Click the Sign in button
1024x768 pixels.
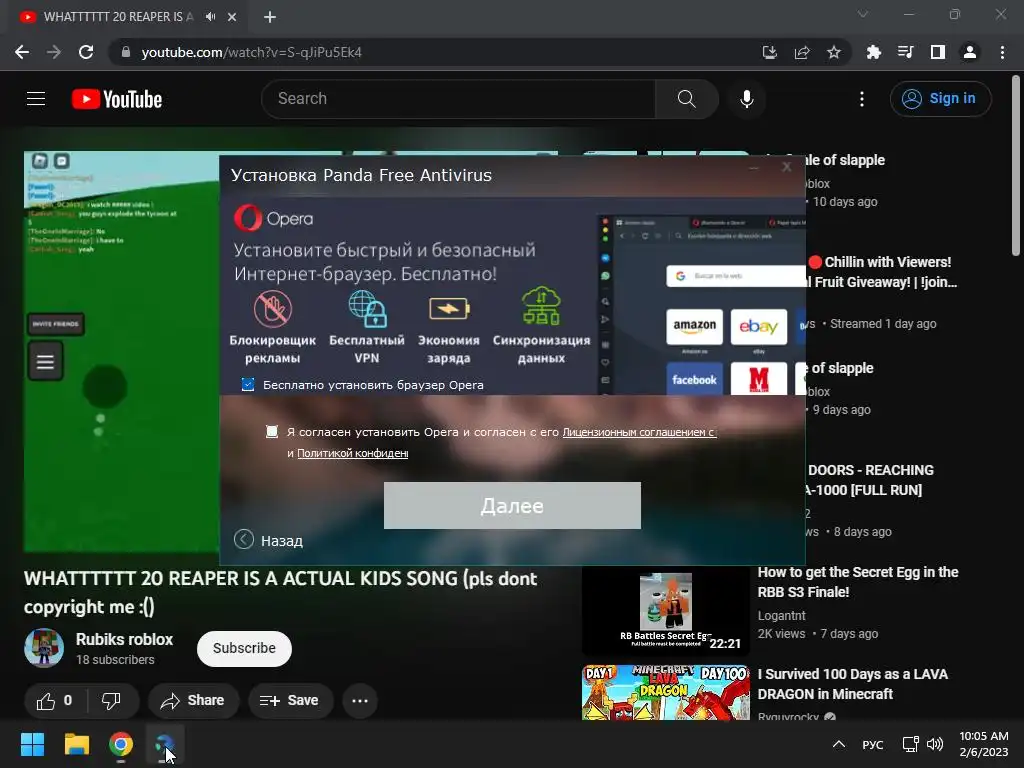(940, 99)
